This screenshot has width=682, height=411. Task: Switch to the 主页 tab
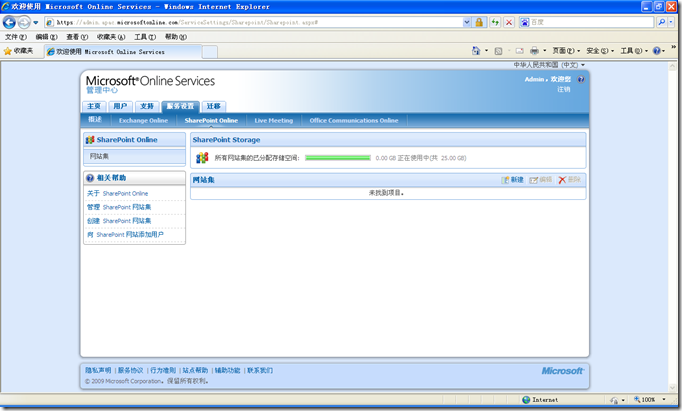coord(94,106)
